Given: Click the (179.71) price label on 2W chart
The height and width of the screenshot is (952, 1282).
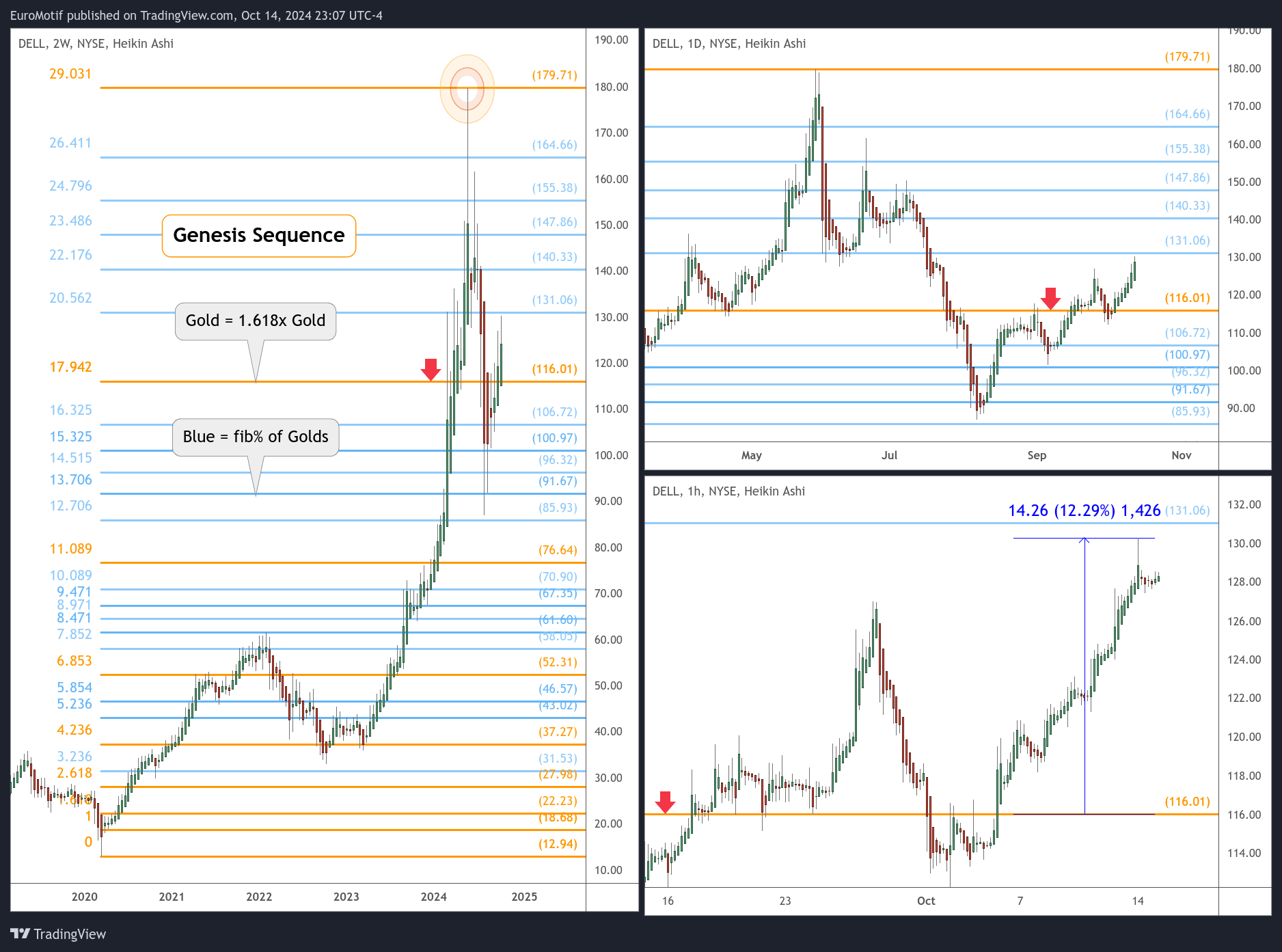Looking at the screenshot, I should [555, 75].
